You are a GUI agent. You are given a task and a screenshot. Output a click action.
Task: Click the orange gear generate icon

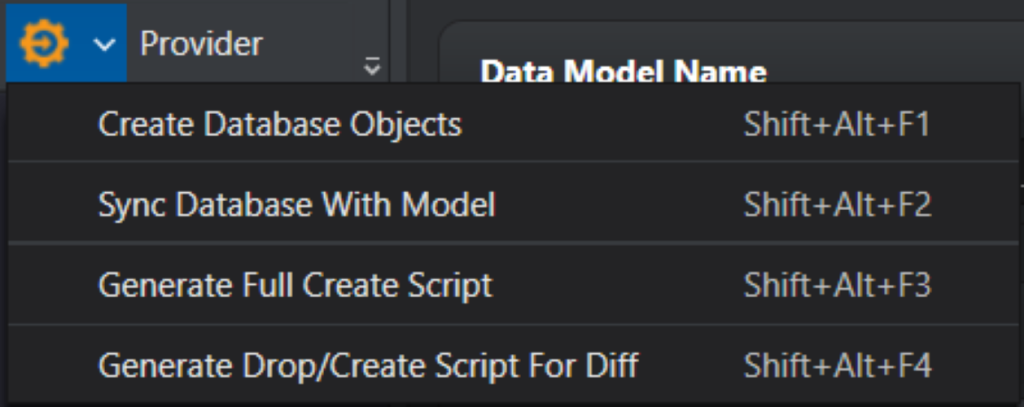pyautogui.click(x=44, y=43)
